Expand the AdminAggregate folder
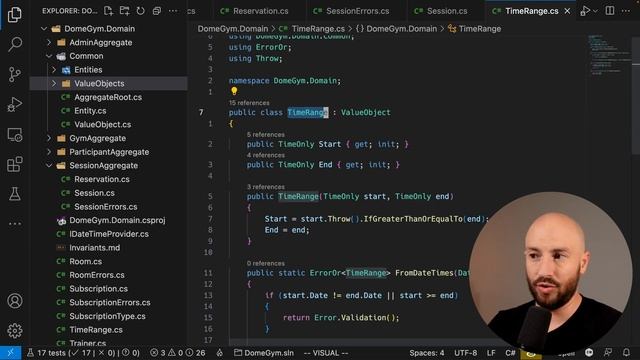 coord(49,42)
